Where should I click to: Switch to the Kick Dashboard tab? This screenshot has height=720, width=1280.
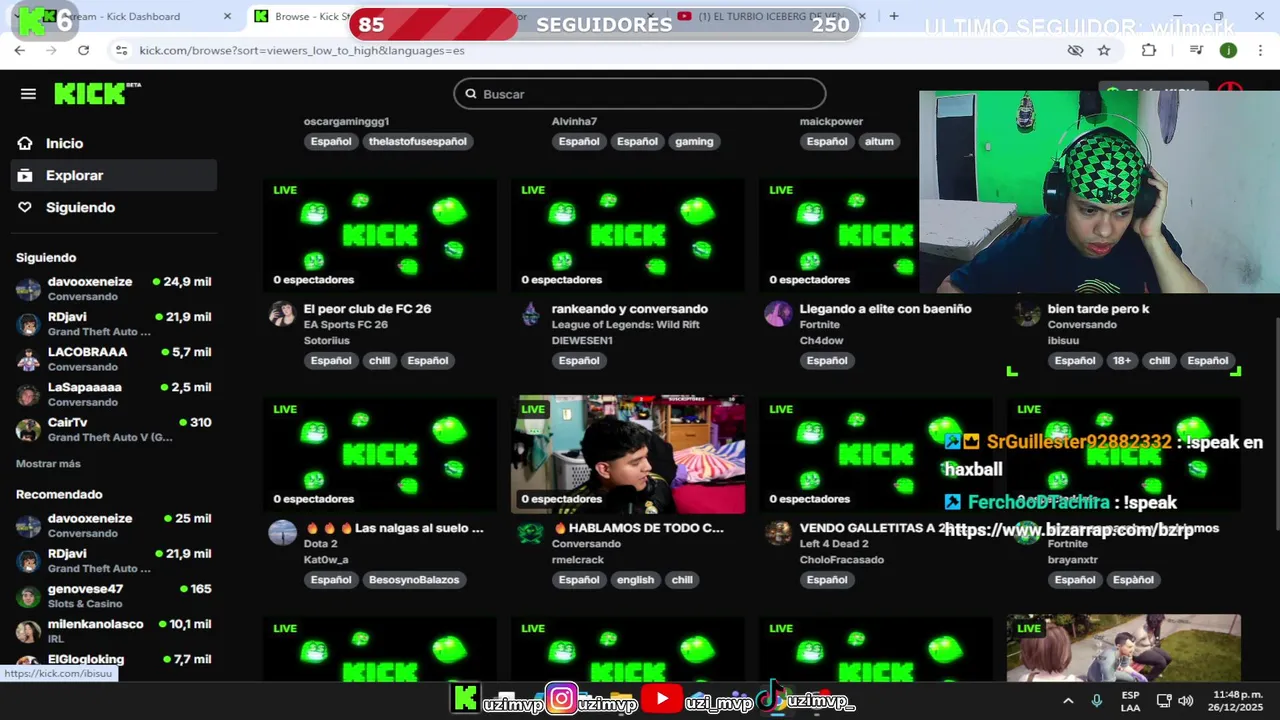(x=125, y=16)
